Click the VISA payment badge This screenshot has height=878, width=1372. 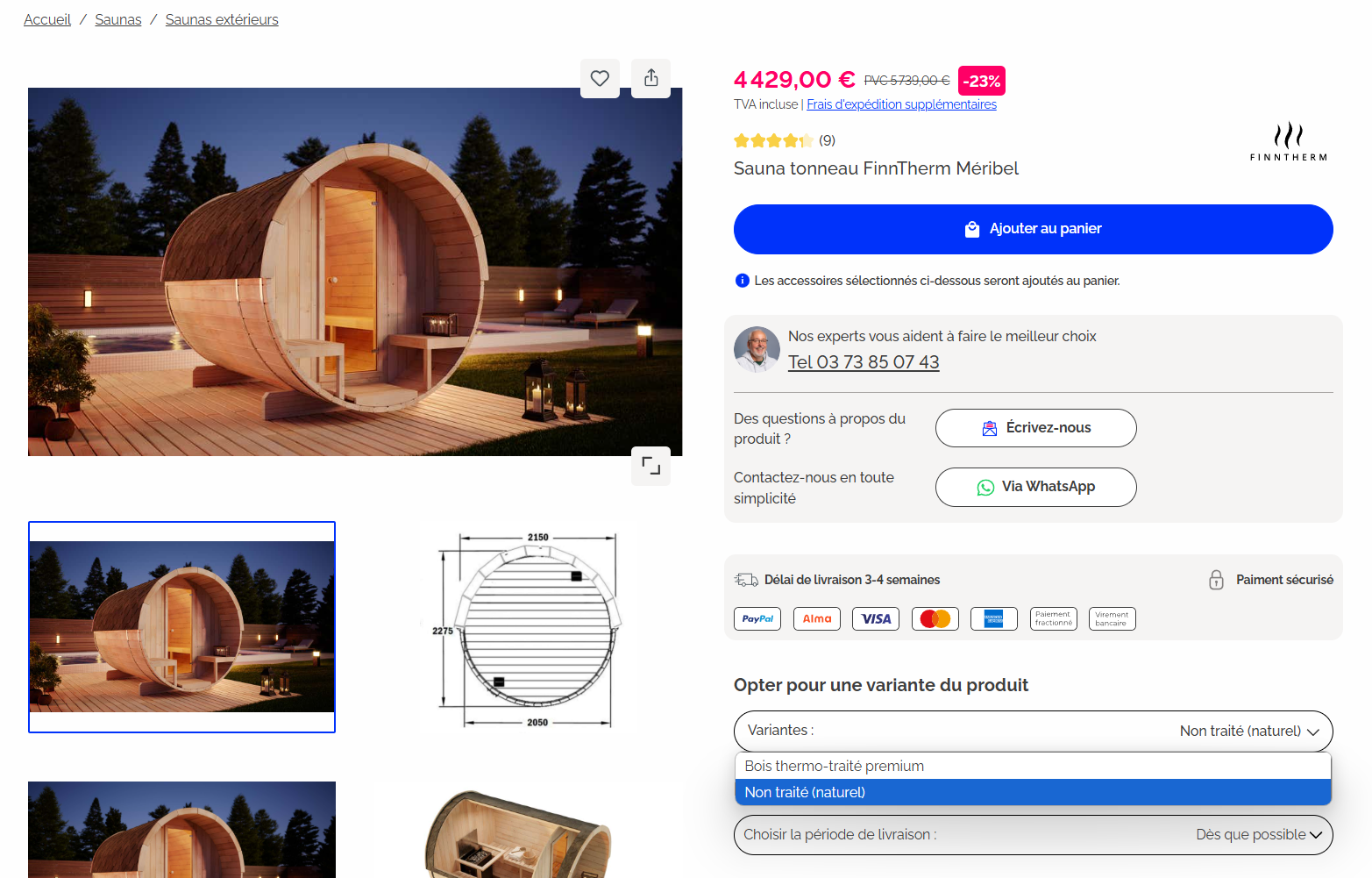(876, 618)
